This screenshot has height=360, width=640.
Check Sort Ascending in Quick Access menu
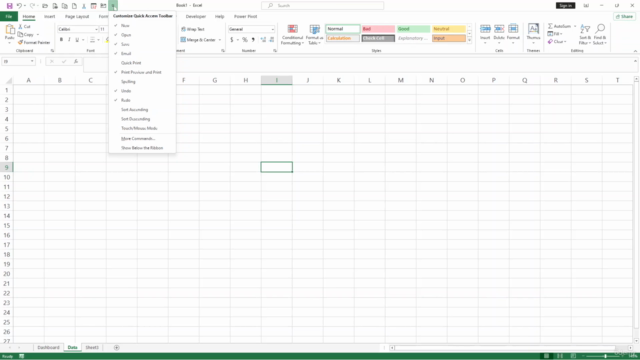pyautogui.click(x=142, y=110)
